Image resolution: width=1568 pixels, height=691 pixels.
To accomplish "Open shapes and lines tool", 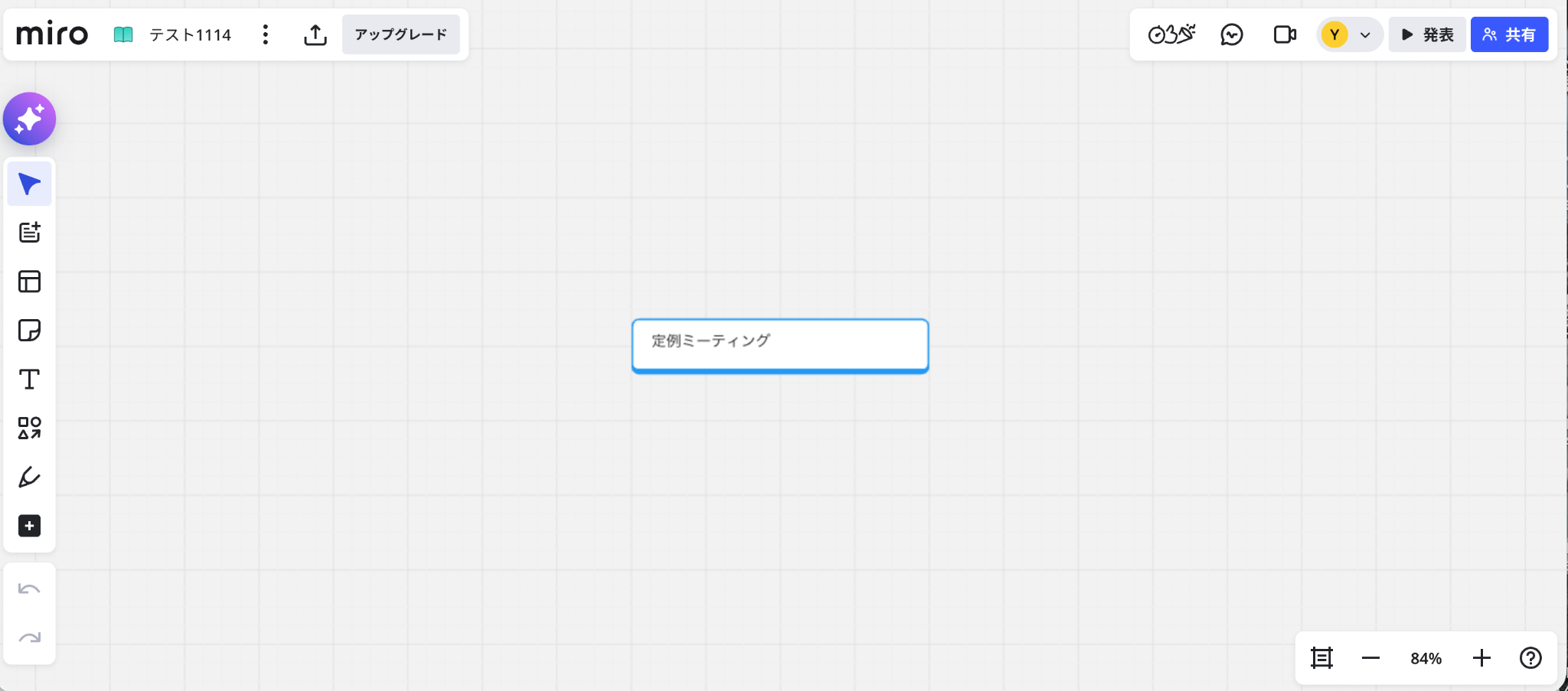I will coord(30,429).
